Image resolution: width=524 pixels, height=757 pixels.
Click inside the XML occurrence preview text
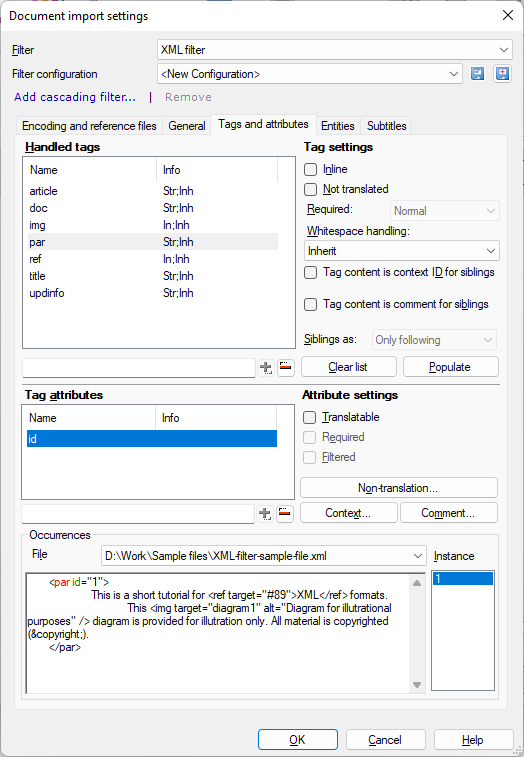(217, 633)
